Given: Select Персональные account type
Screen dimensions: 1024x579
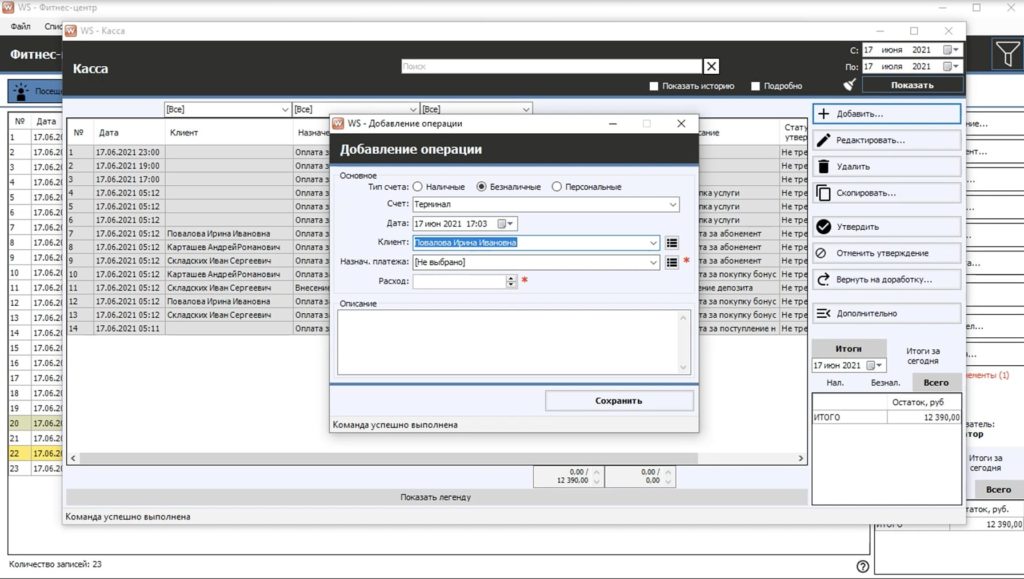Looking at the screenshot, I should pos(556,187).
